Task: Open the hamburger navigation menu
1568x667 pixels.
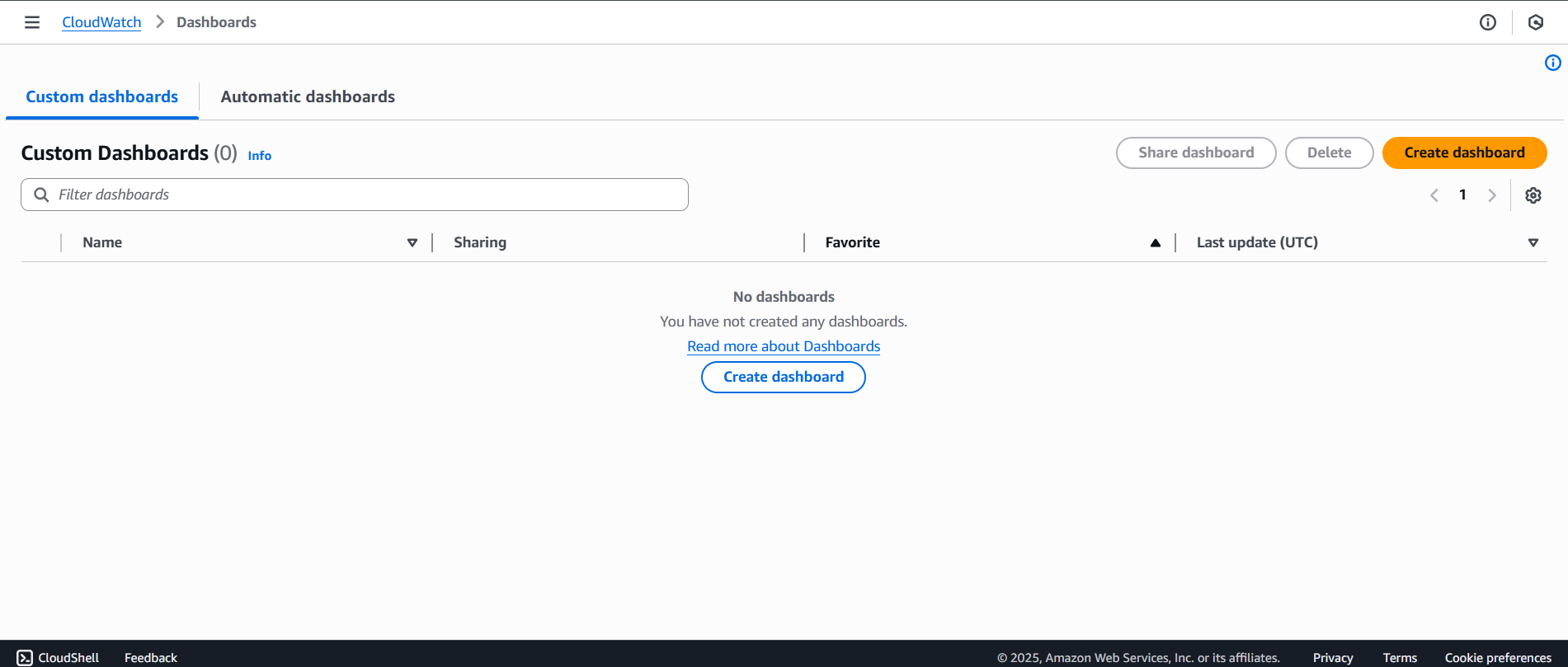Action: click(32, 22)
